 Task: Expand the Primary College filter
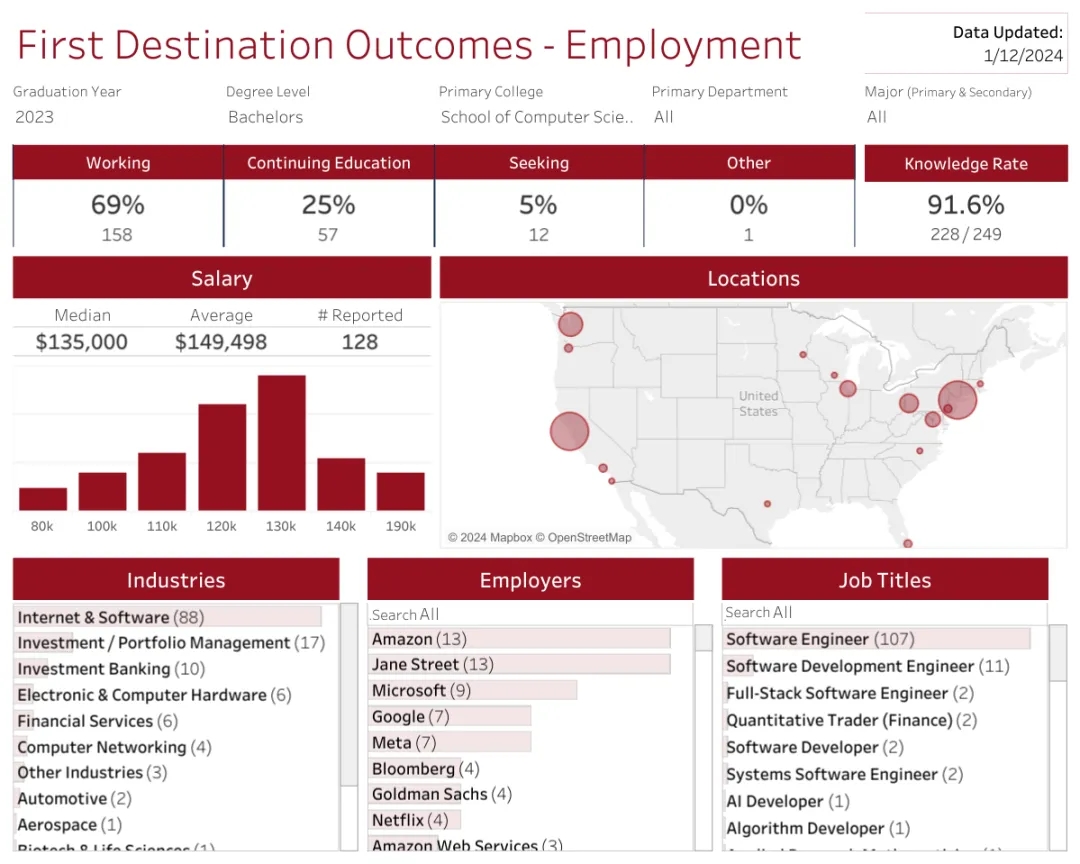point(537,117)
